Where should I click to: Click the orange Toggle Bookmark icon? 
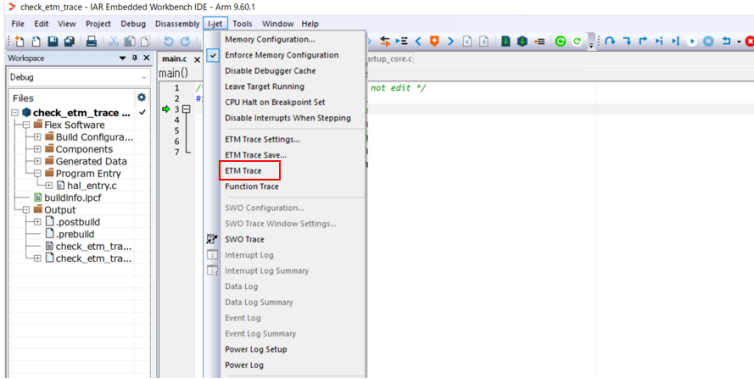pos(434,41)
